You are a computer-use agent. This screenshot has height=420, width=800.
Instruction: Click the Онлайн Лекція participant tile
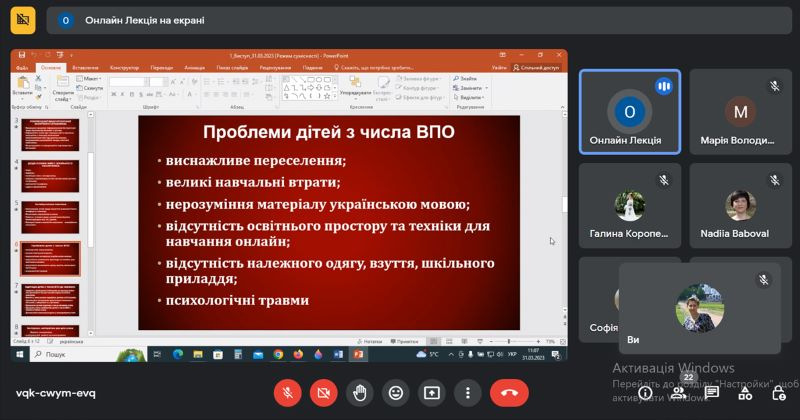point(630,112)
